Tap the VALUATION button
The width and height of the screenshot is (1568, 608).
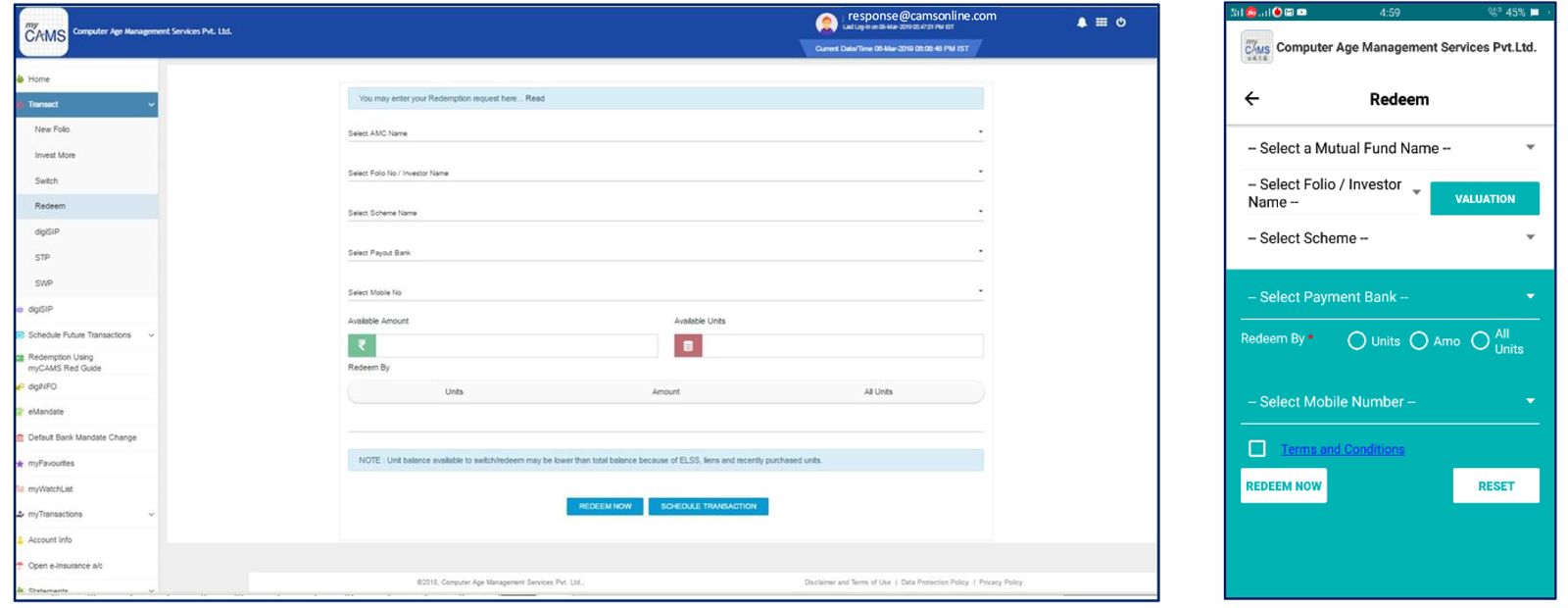1484,199
